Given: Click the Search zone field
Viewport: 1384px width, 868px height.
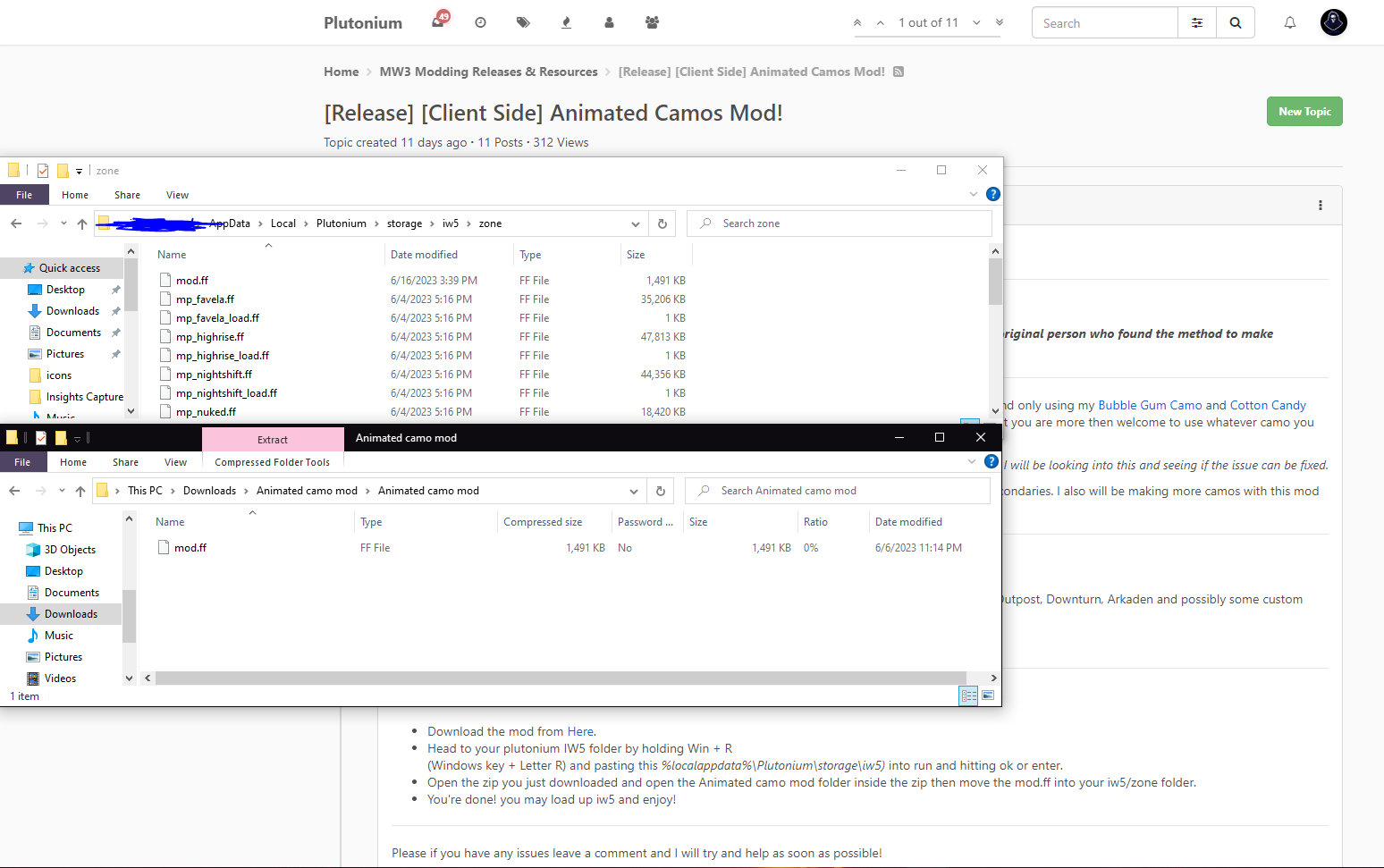Looking at the screenshot, I should [x=840, y=223].
